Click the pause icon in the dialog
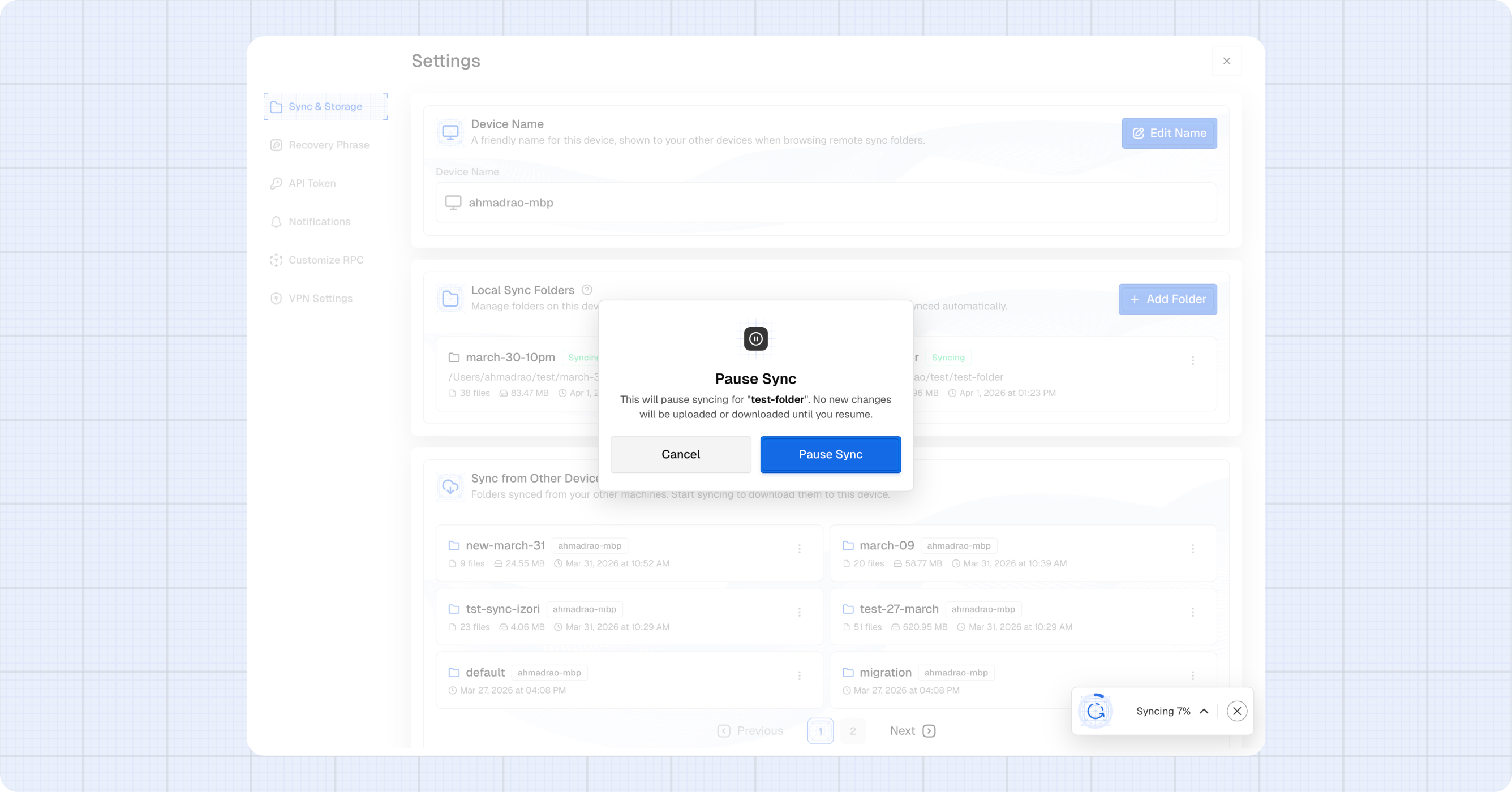The width and height of the screenshot is (1512, 792). (x=755, y=338)
